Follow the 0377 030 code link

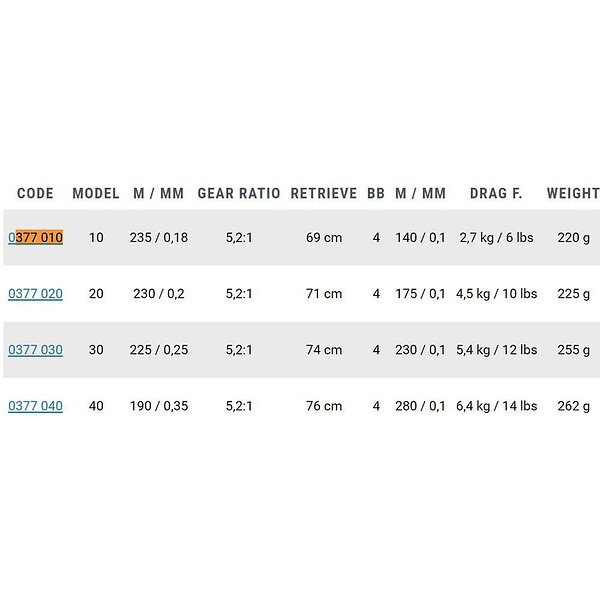(x=35, y=350)
